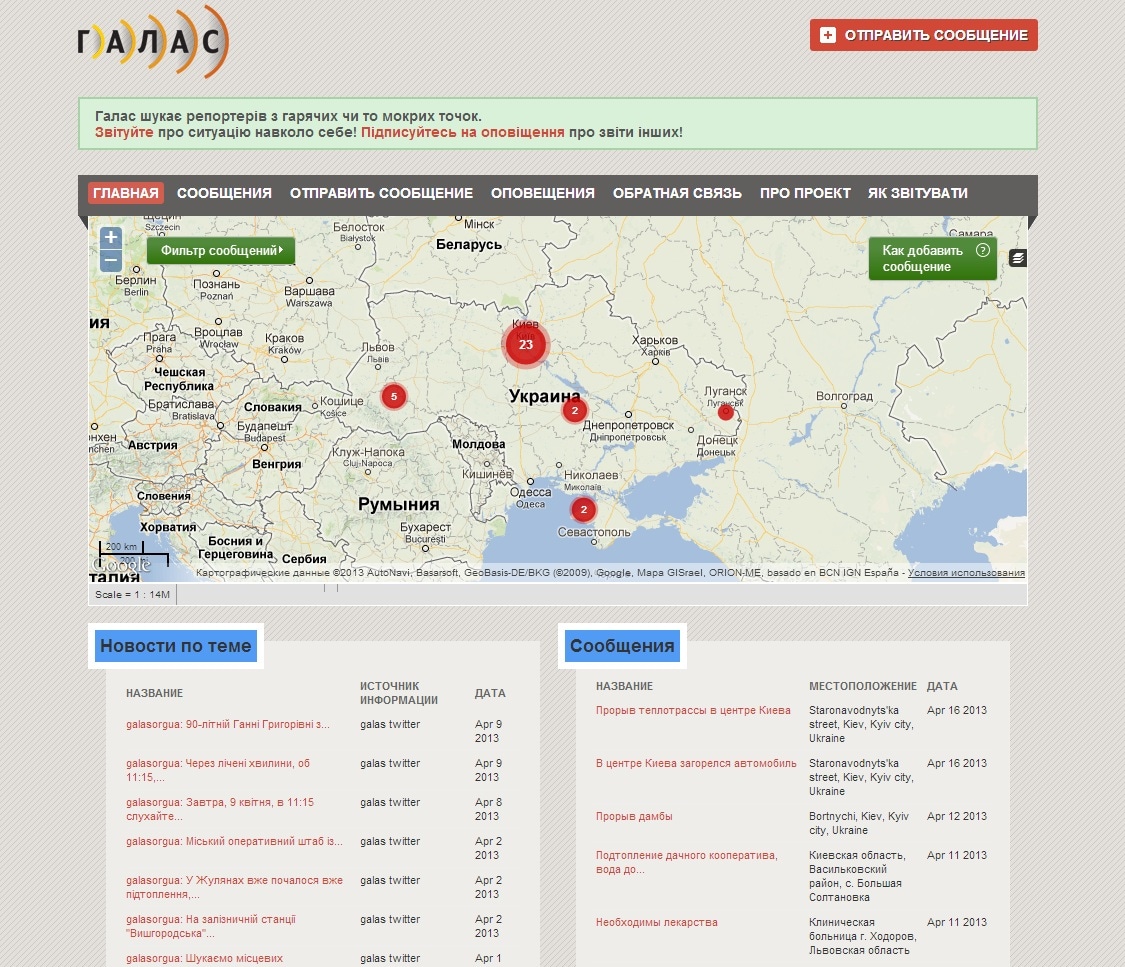Click the small red marker near Luhansk
Viewport: 1125px width, 967px height.
(x=726, y=412)
